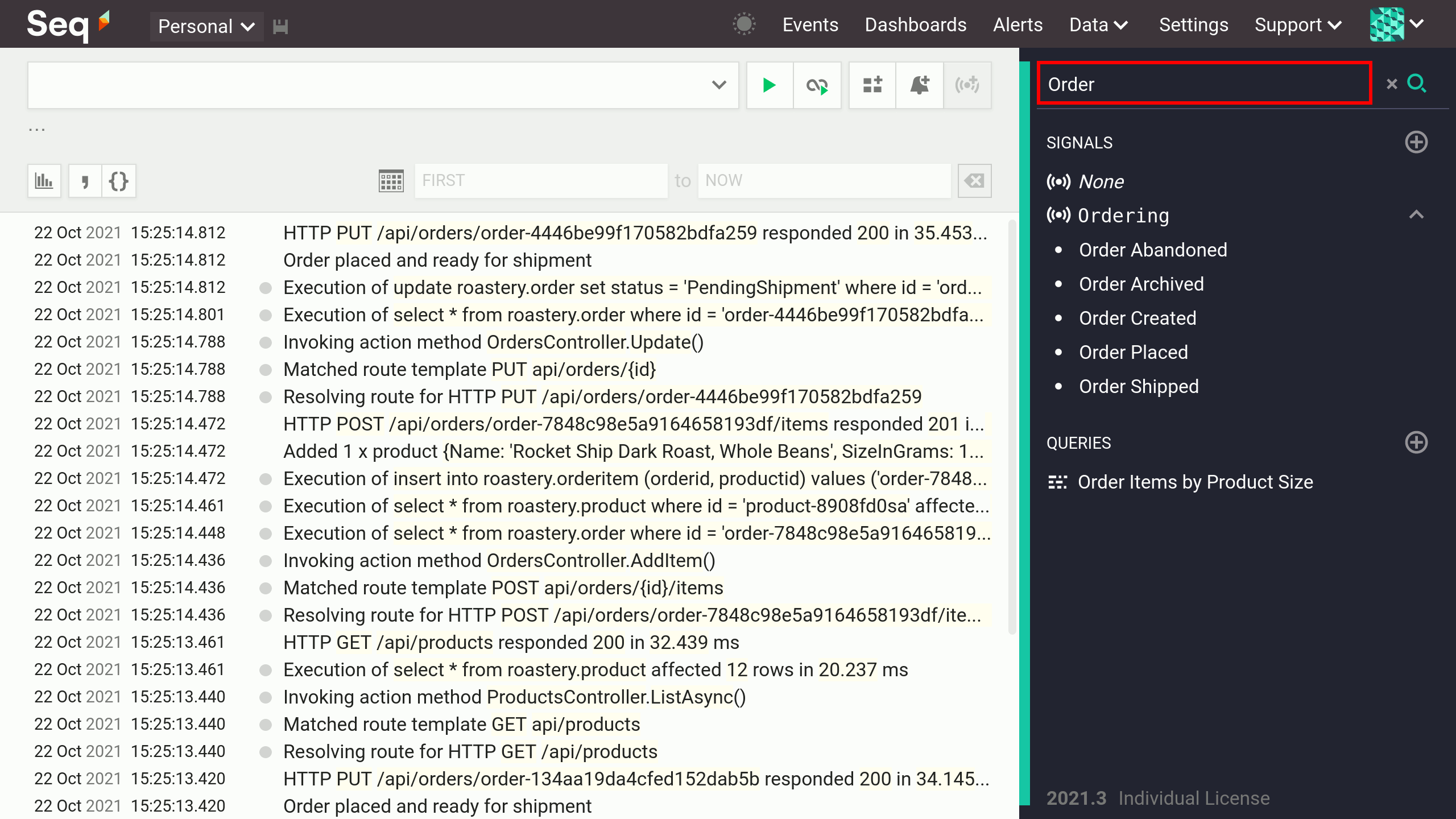Open the calendar date range picker
This screenshot has width=1456, height=819.
tap(391, 181)
